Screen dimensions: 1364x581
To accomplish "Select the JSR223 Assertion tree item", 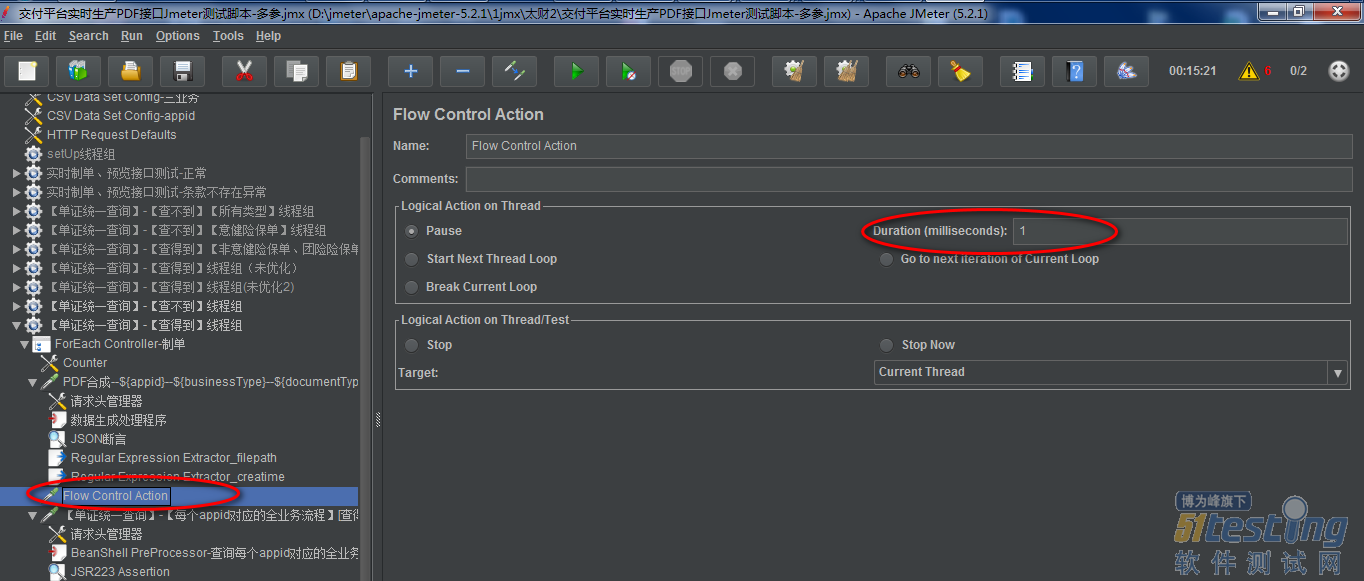I will [120, 572].
